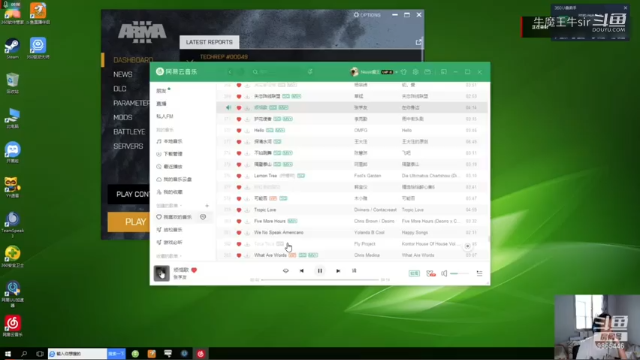Add a new playlist with plus icon
Image resolution: width=640 pixels, height=360 pixels.
[x=207, y=206]
